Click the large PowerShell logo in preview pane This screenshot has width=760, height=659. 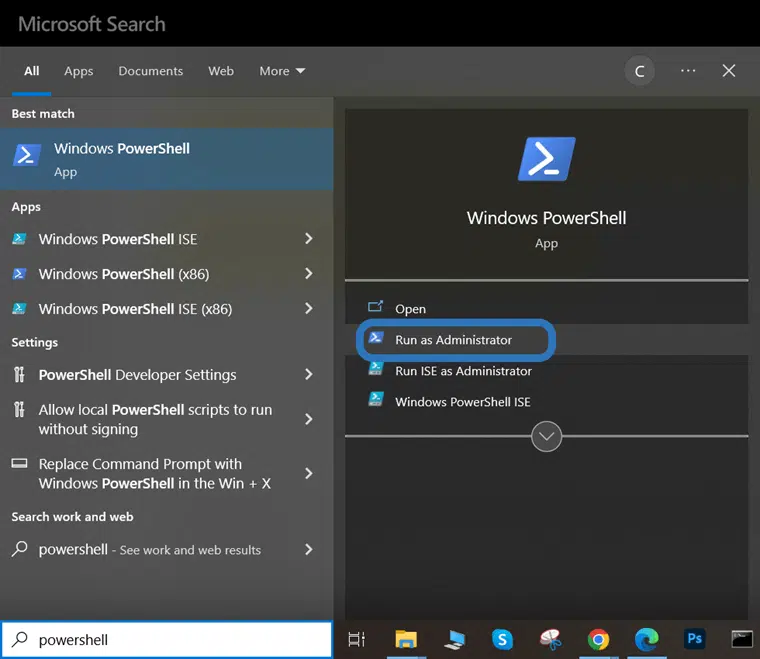546,159
